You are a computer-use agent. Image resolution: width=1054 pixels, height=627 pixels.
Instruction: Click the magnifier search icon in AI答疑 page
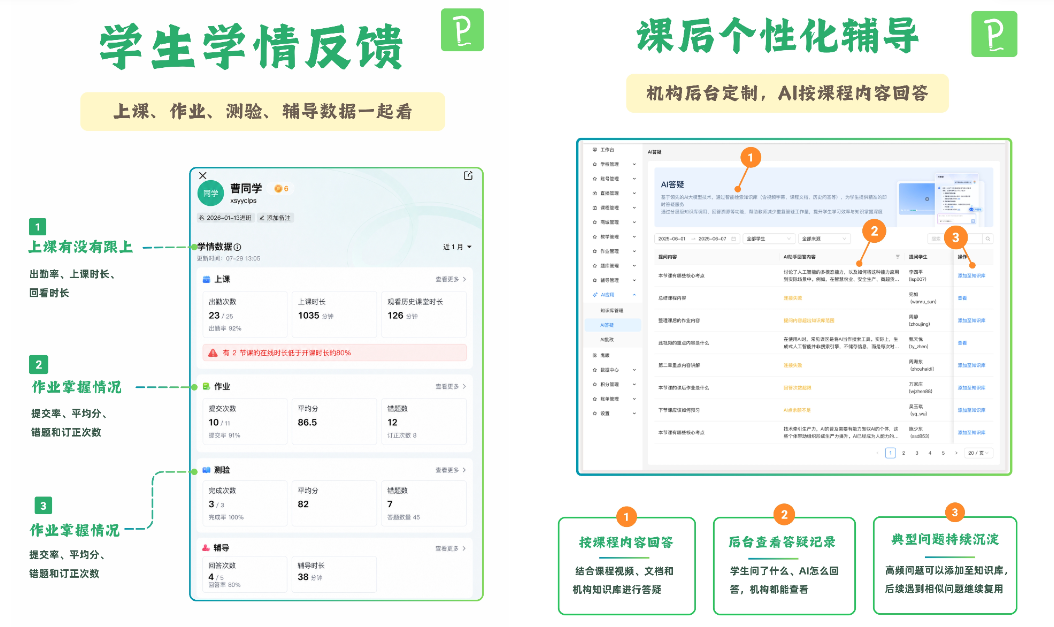[x=987, y=239]
